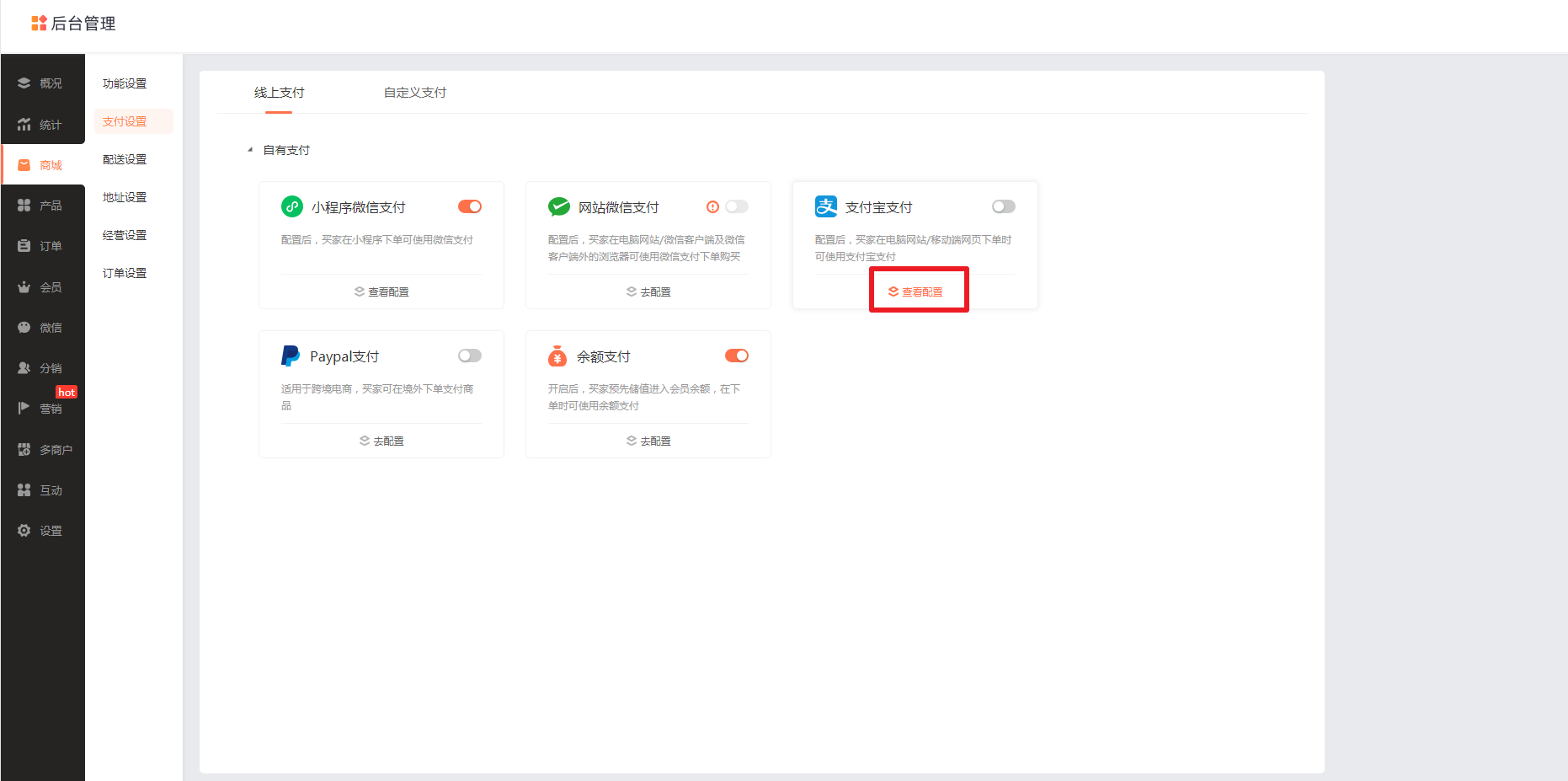The image size is (1568, 781).
Task: Click the 营销 marketing flag icon
Action: pyautogui.click(x=24, y=409)
